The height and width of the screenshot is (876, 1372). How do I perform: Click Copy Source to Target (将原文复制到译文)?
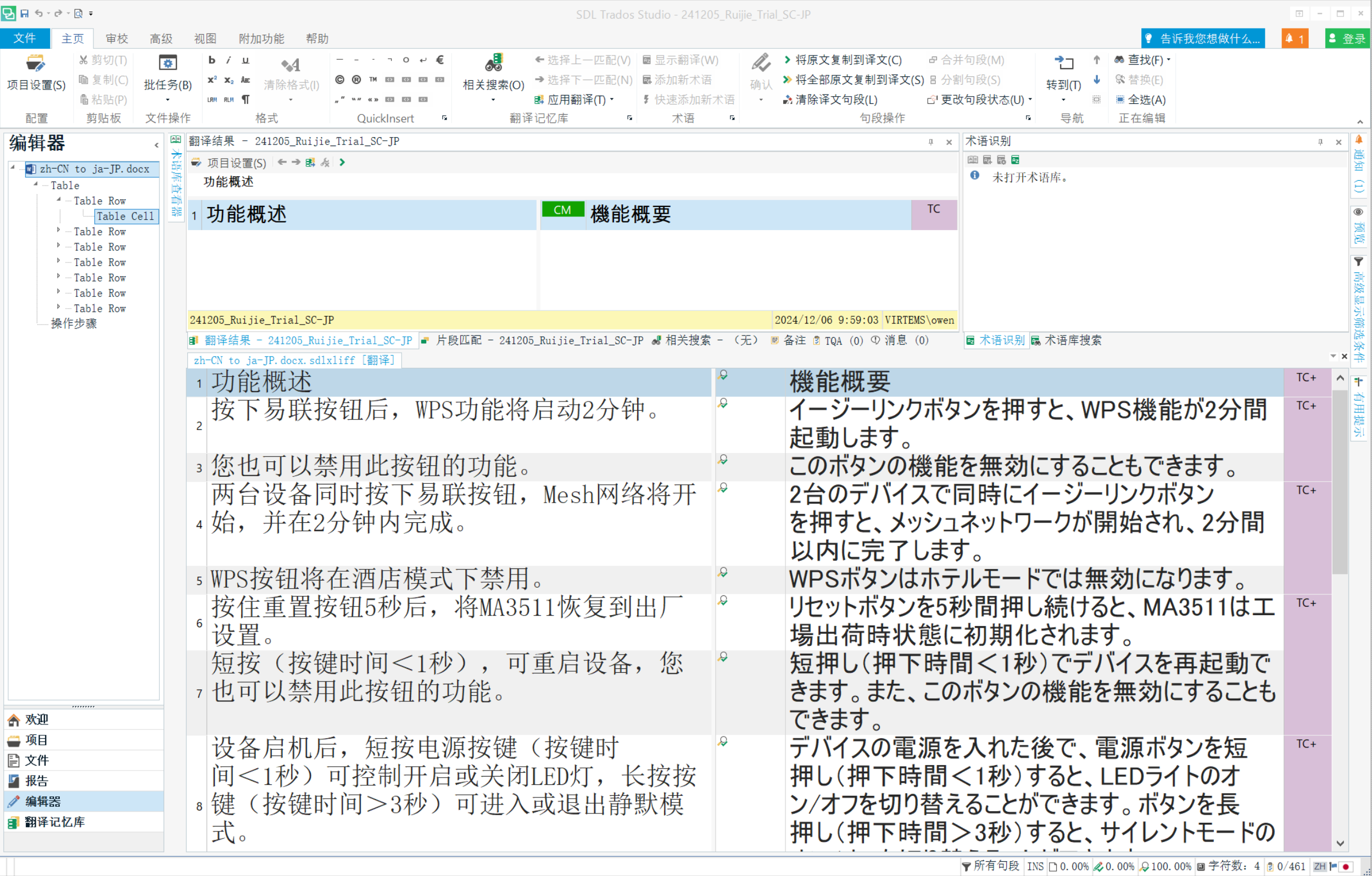843,60
